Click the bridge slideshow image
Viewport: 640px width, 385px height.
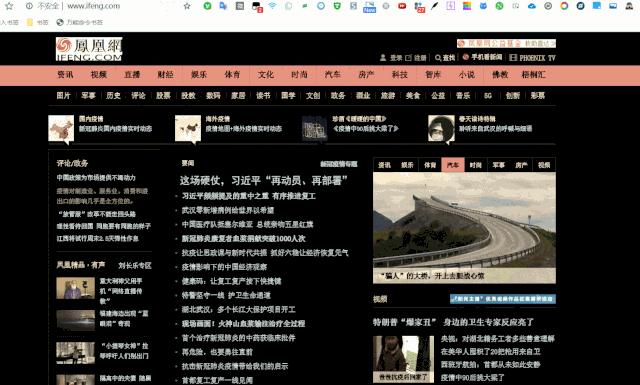point(464,220)
